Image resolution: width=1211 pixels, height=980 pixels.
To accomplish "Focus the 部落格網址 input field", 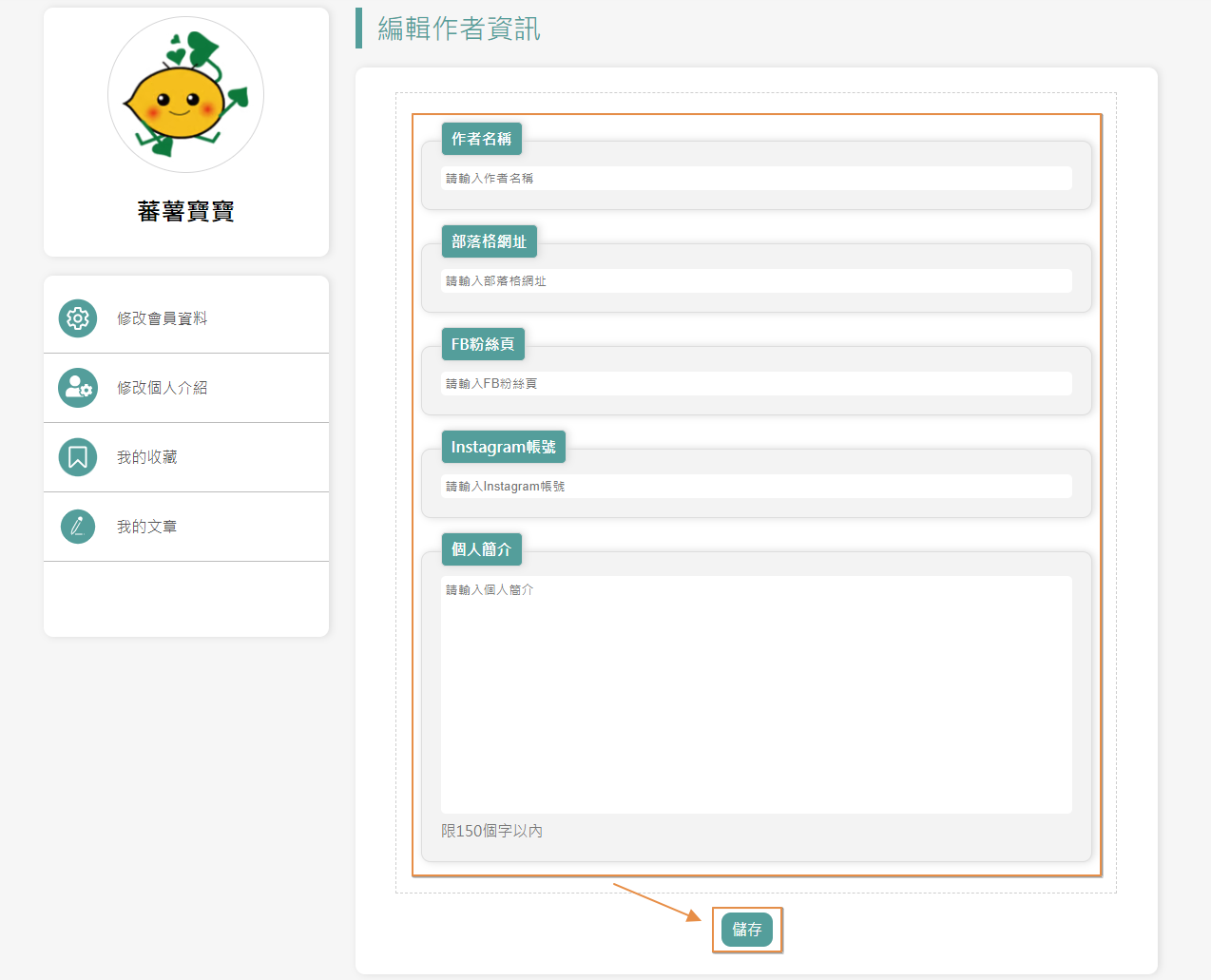I will click(x=756, y=281).
